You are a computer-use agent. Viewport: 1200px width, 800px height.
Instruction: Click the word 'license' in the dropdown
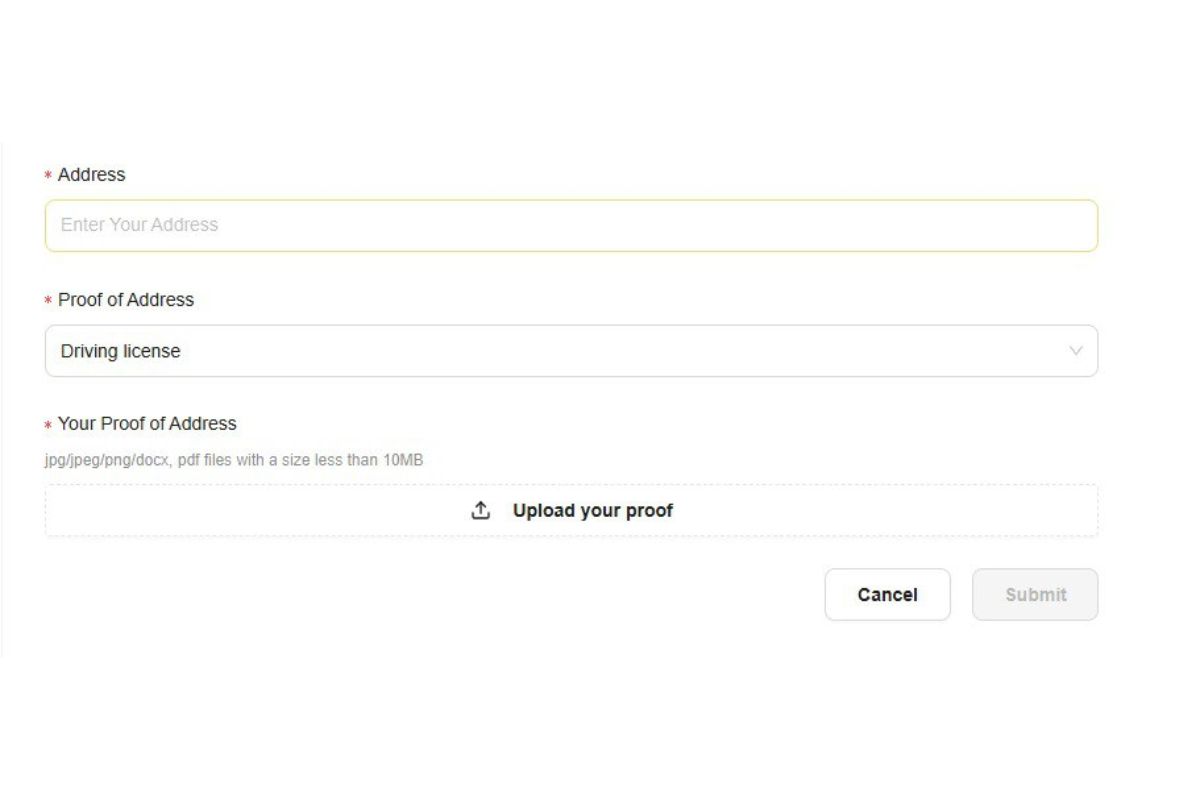[x=152, y=351]
